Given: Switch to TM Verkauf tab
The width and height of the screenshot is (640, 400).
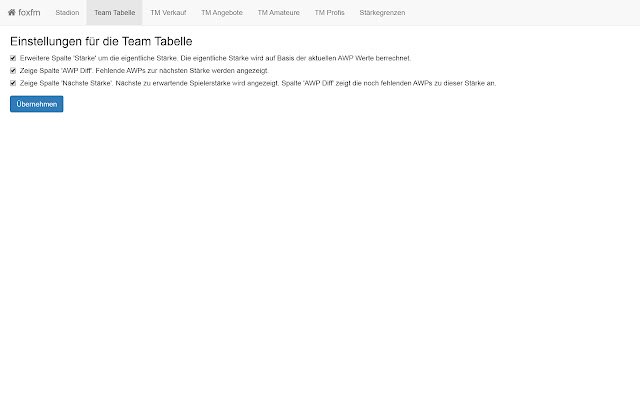Looking at the screenshot, I should coord(168,13).
